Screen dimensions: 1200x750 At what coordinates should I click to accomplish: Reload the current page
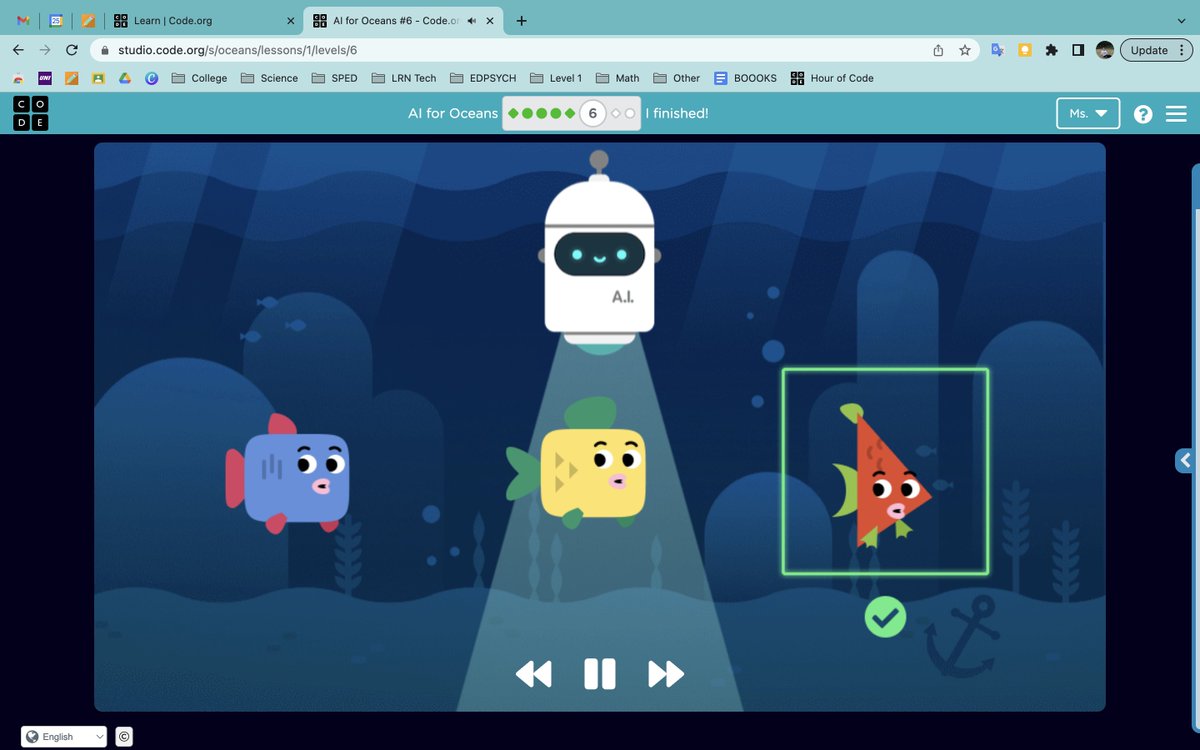tap(72, 50)
